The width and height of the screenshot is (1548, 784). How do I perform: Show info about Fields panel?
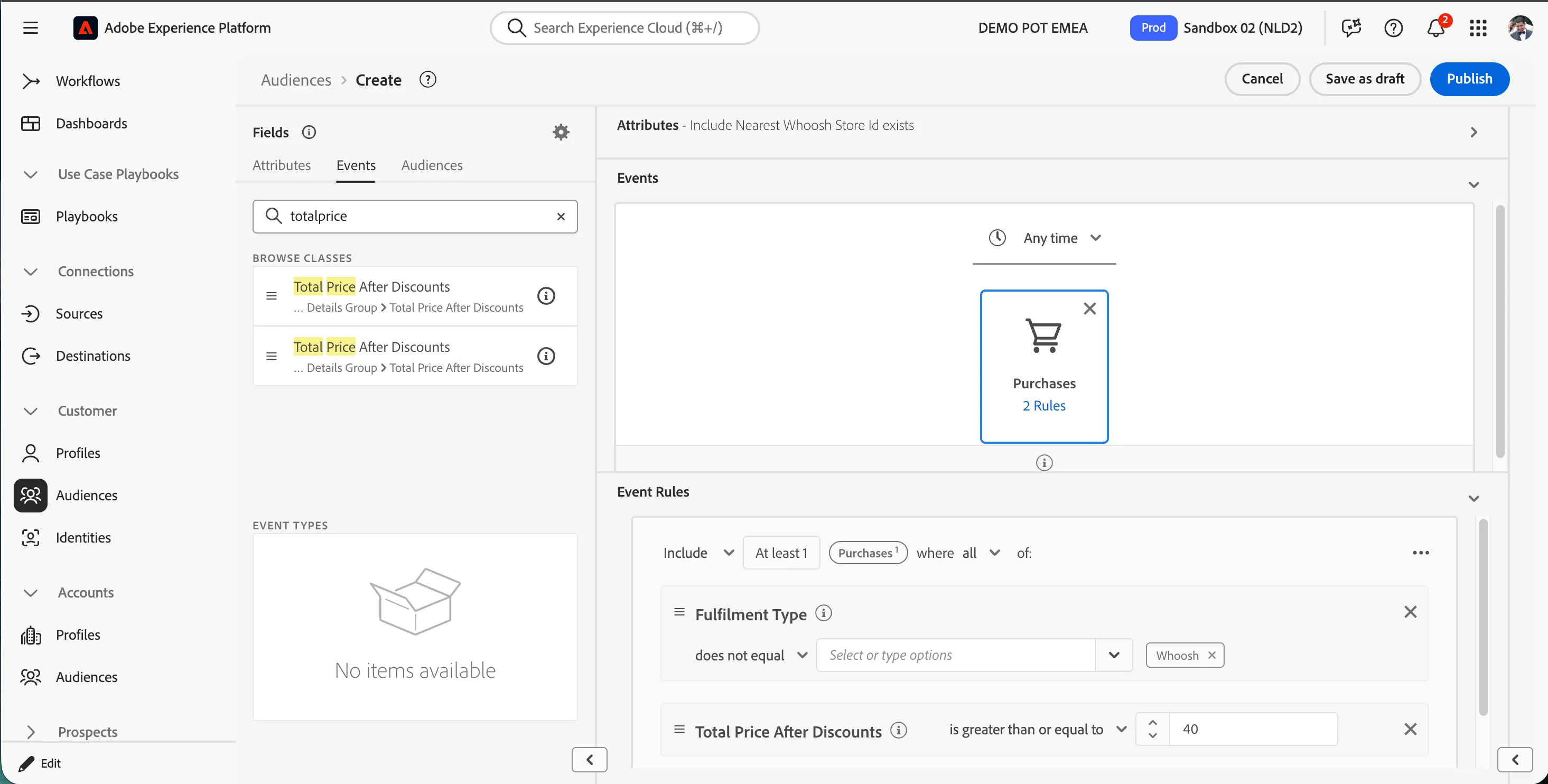coord(309,132)
